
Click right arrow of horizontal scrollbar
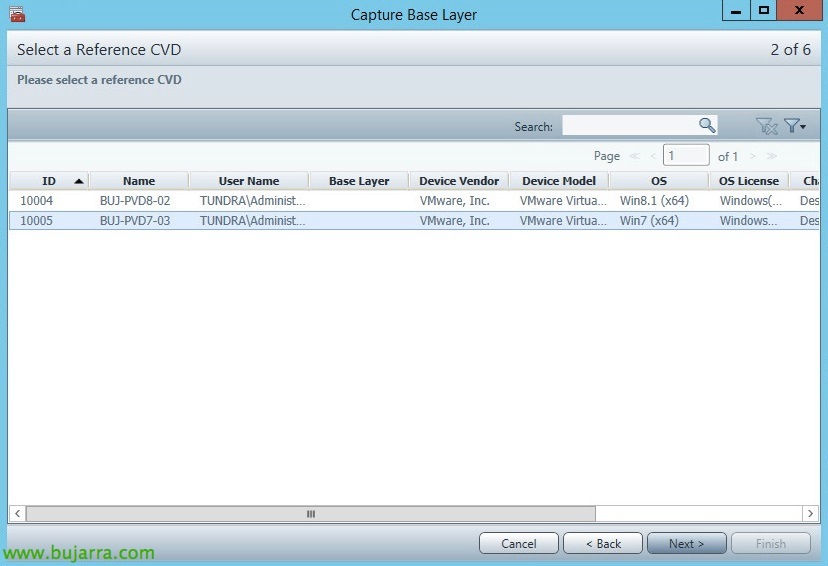[x=811, y=513]
